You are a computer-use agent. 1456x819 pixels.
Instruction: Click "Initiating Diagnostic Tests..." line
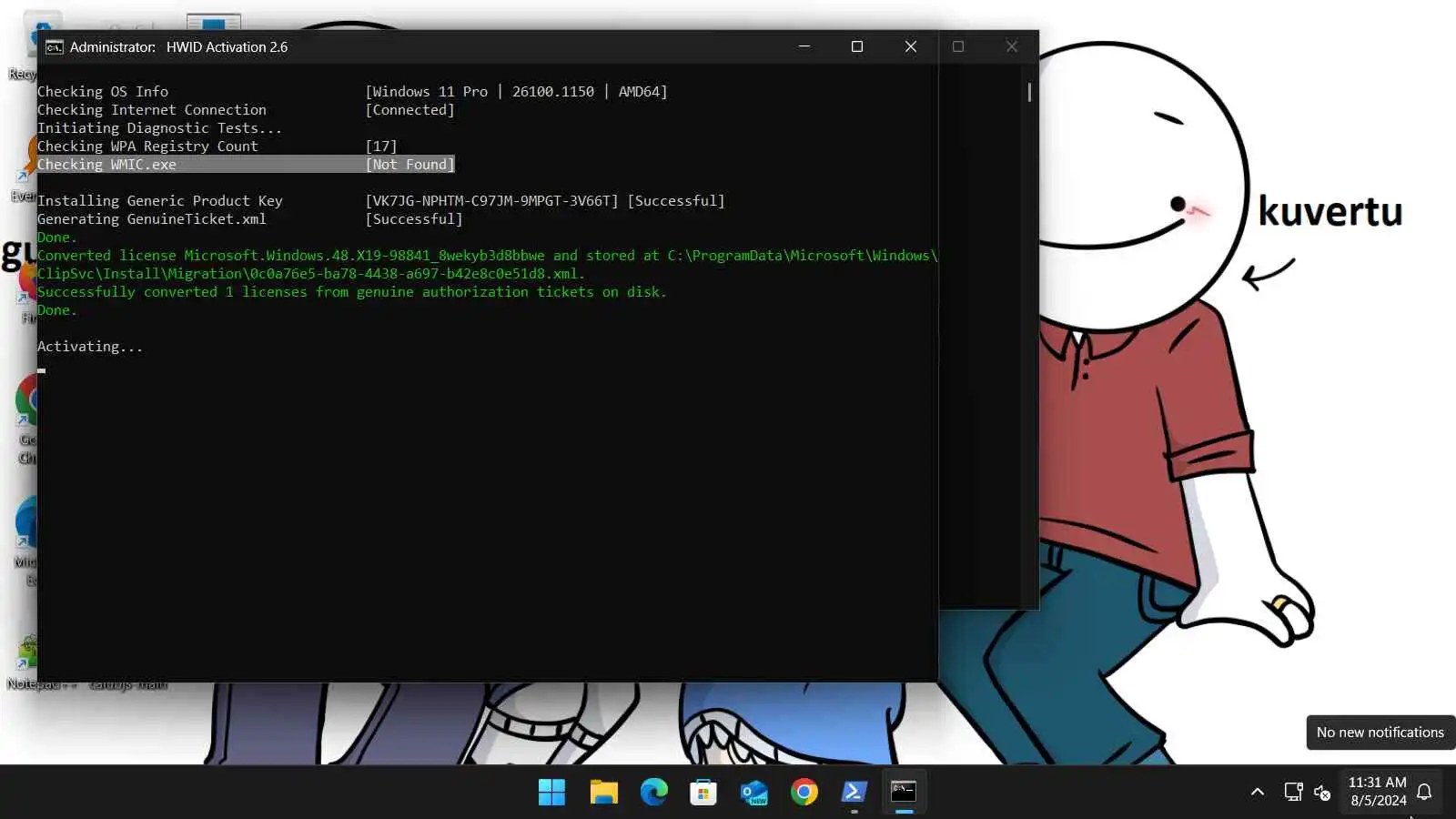pos(159,128)
